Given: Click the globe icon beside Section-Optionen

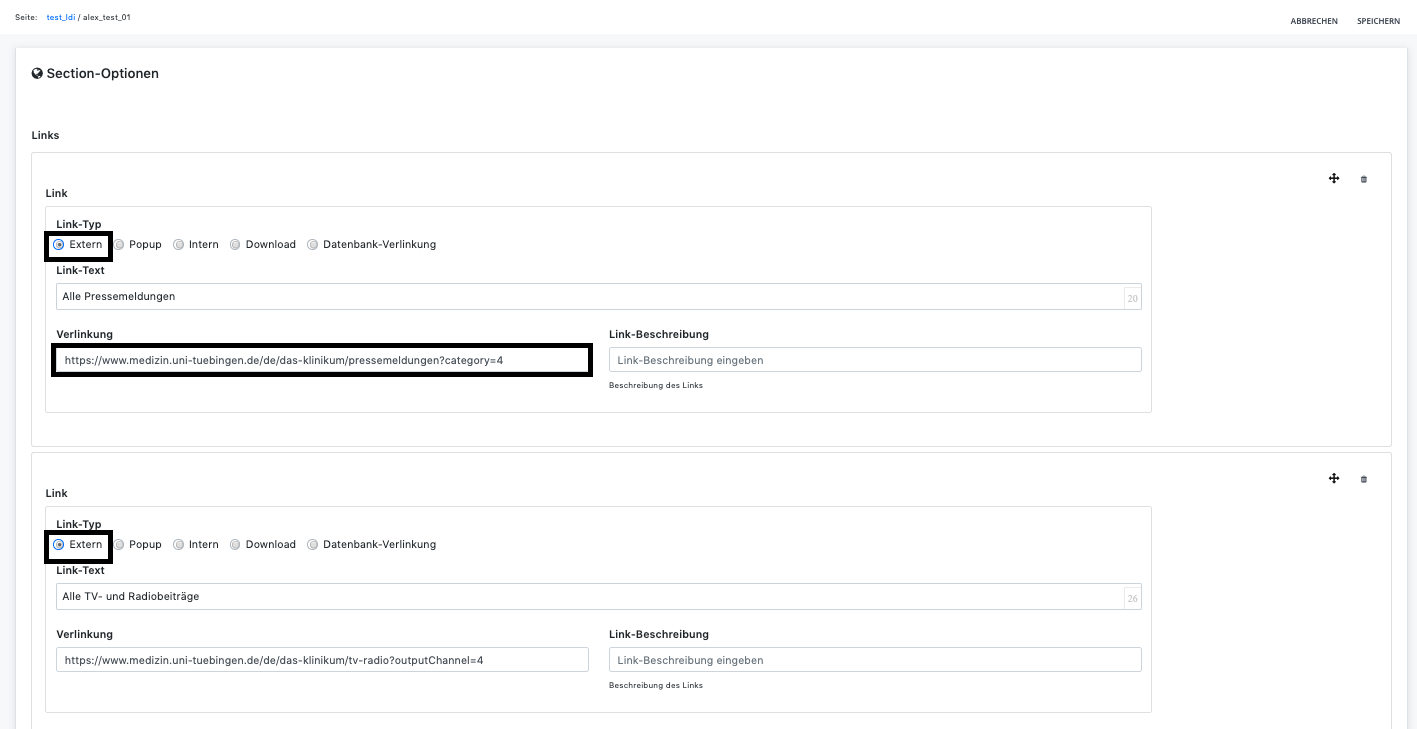Looking at the screenshot, I should pyautogui.click(x=37, y=73).
